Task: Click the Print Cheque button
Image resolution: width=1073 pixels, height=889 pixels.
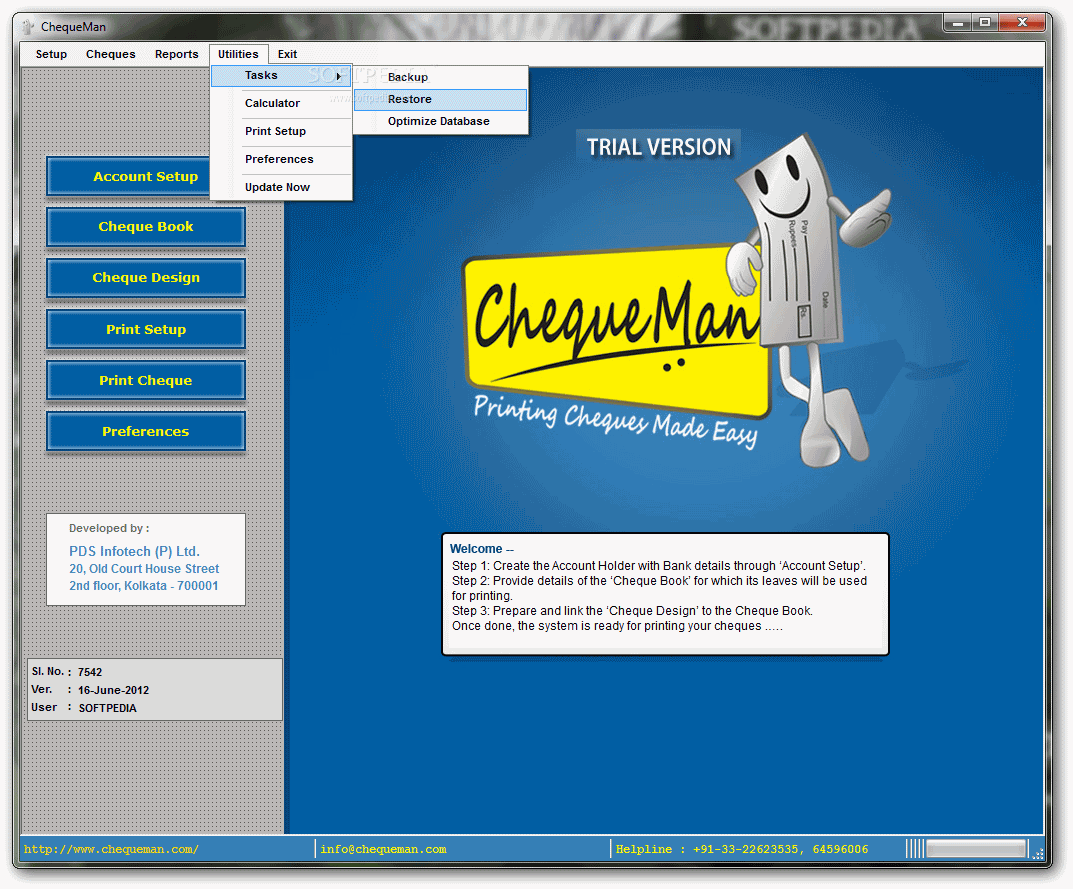Action: (x=146, y=381)
